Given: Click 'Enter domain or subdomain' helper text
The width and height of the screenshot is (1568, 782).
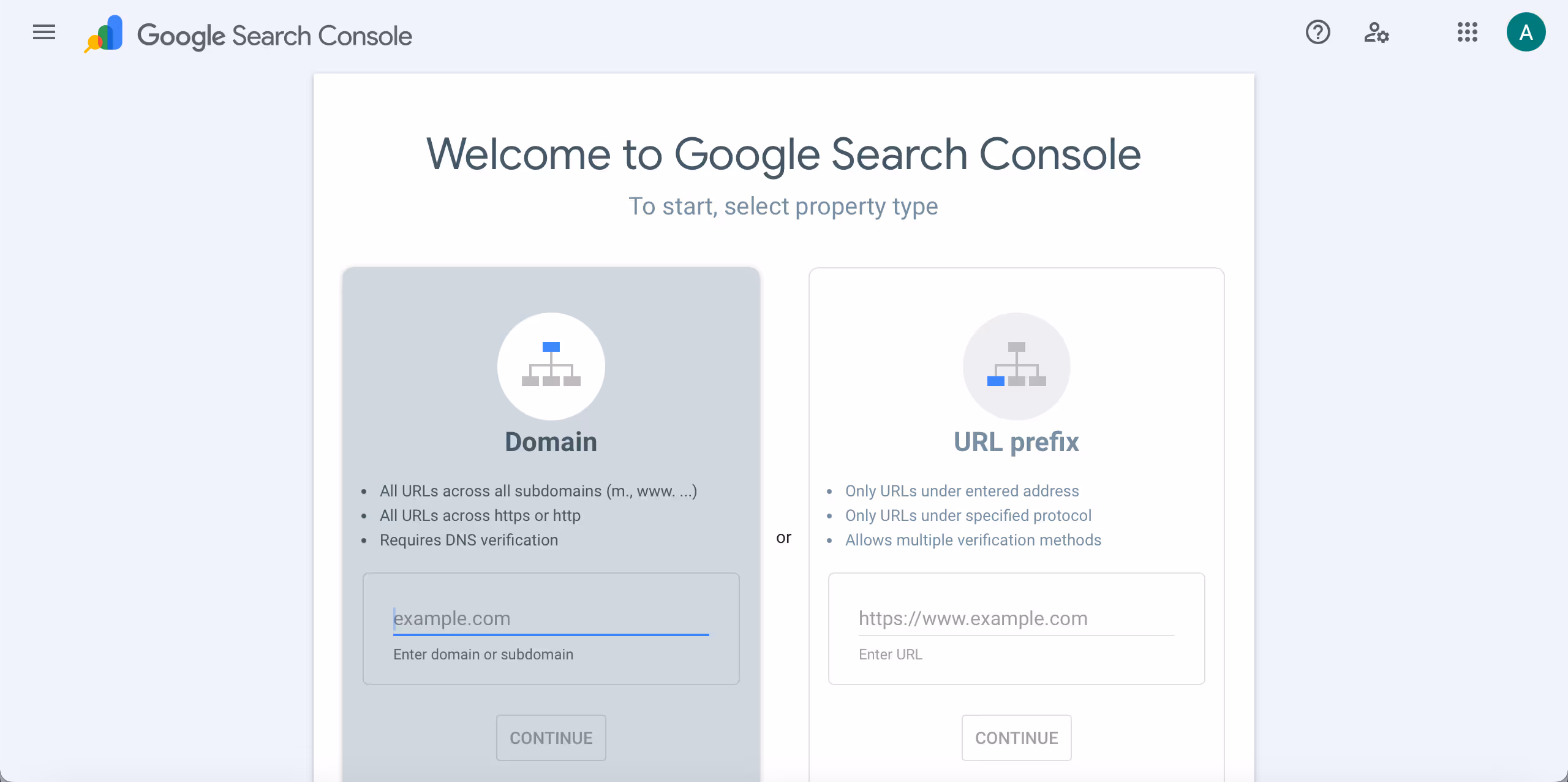Looking at the screenshot, I should (483, 655).
